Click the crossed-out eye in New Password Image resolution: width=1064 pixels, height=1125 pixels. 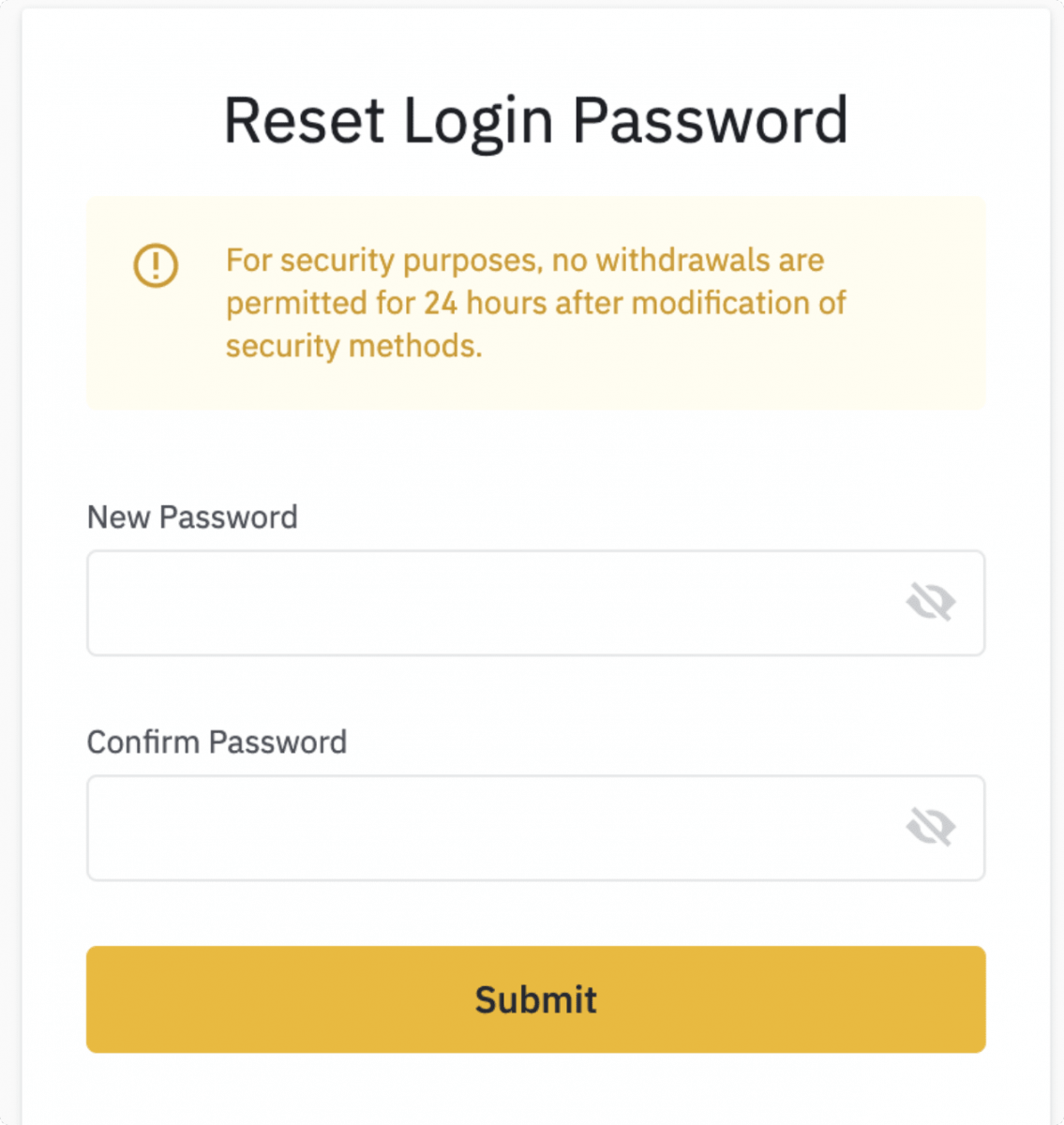tap(930, 602)
